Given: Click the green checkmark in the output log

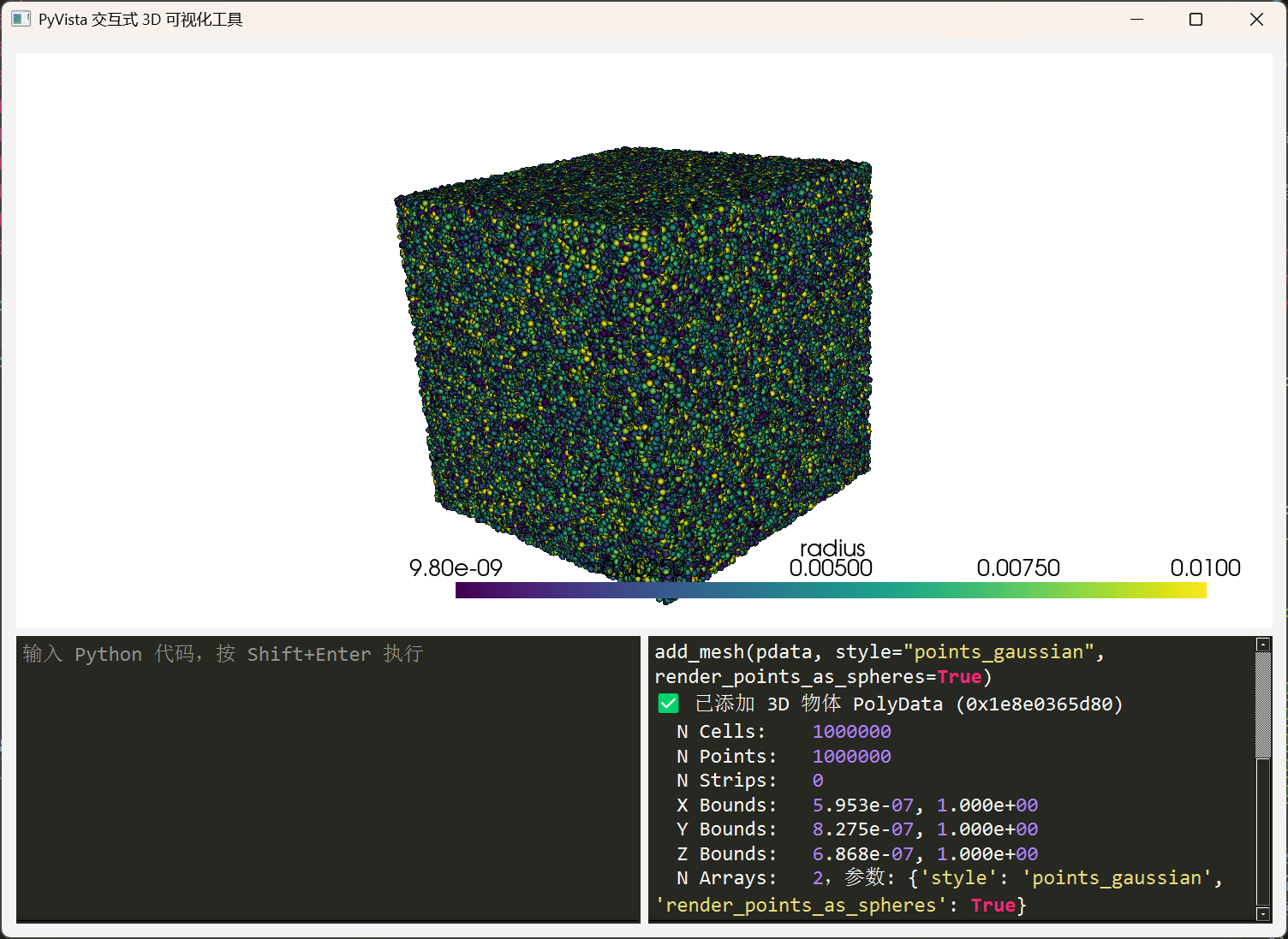Looking at the screenshot, I should point(668,704).
